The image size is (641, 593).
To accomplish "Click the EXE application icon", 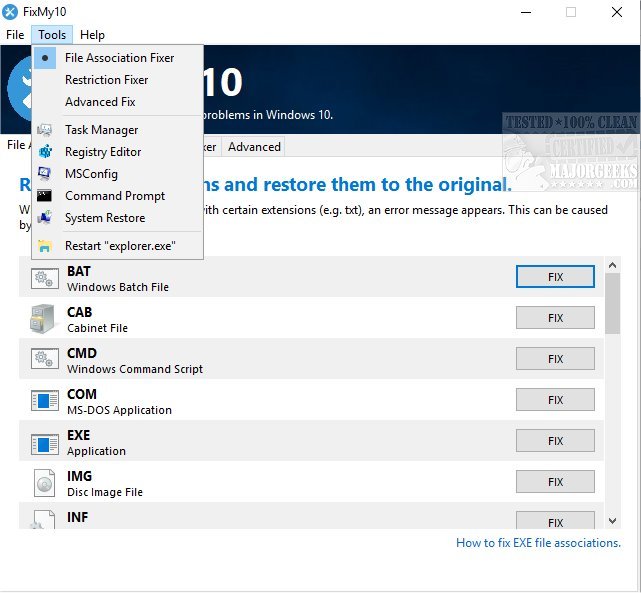I will point(45,444).
